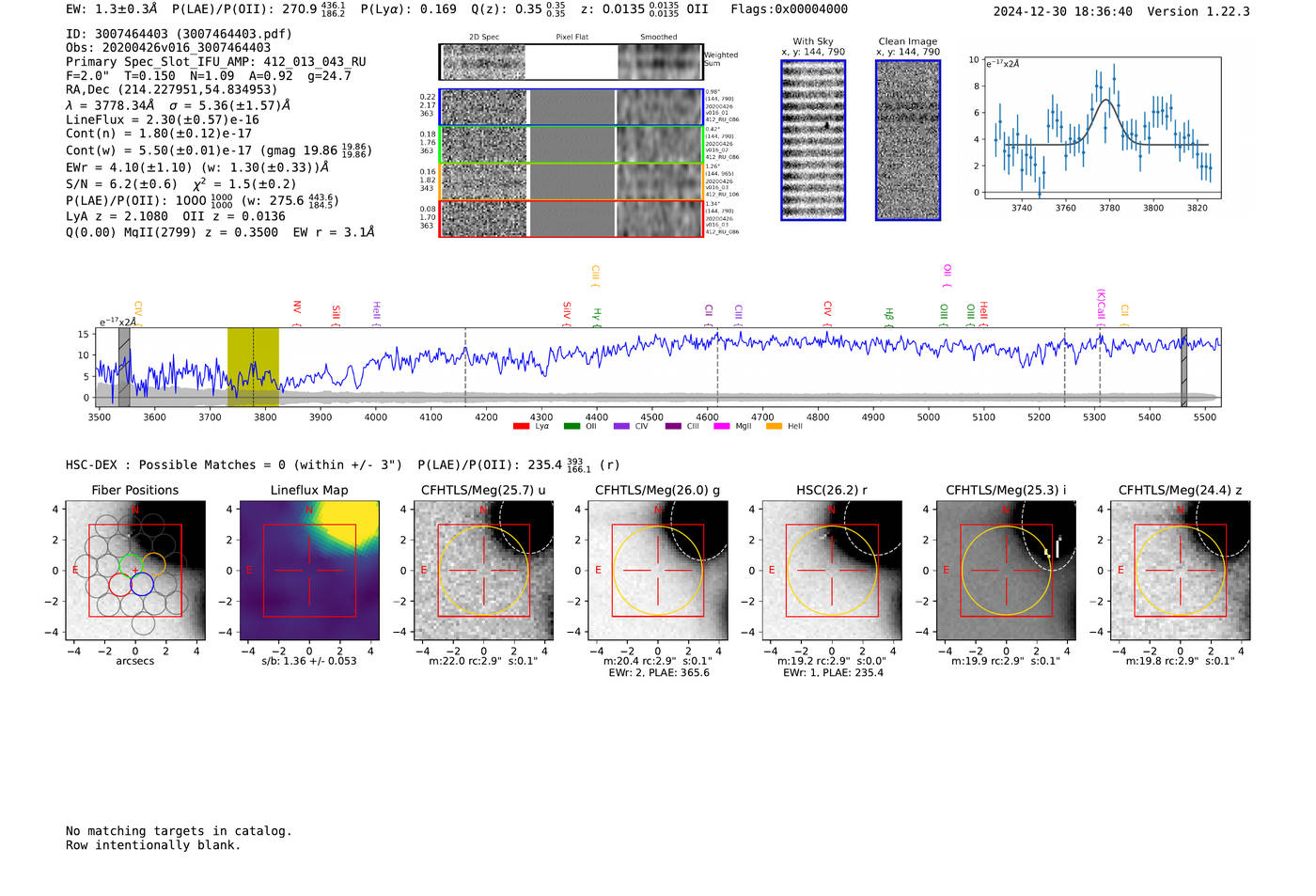Click the Weighted Sum 2D spectrum strip

(x=572, y=62)
